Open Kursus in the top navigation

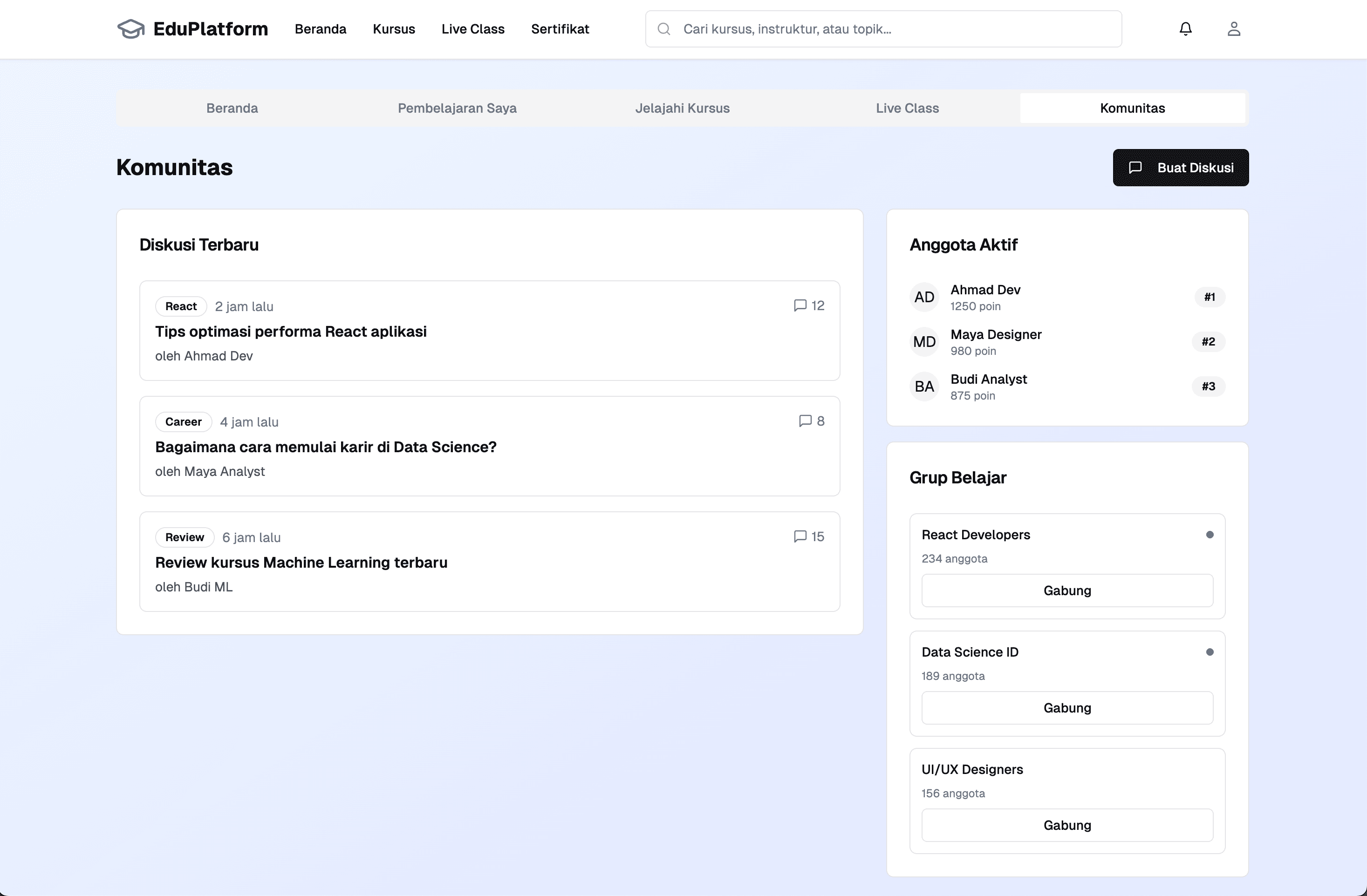[394, 29]
